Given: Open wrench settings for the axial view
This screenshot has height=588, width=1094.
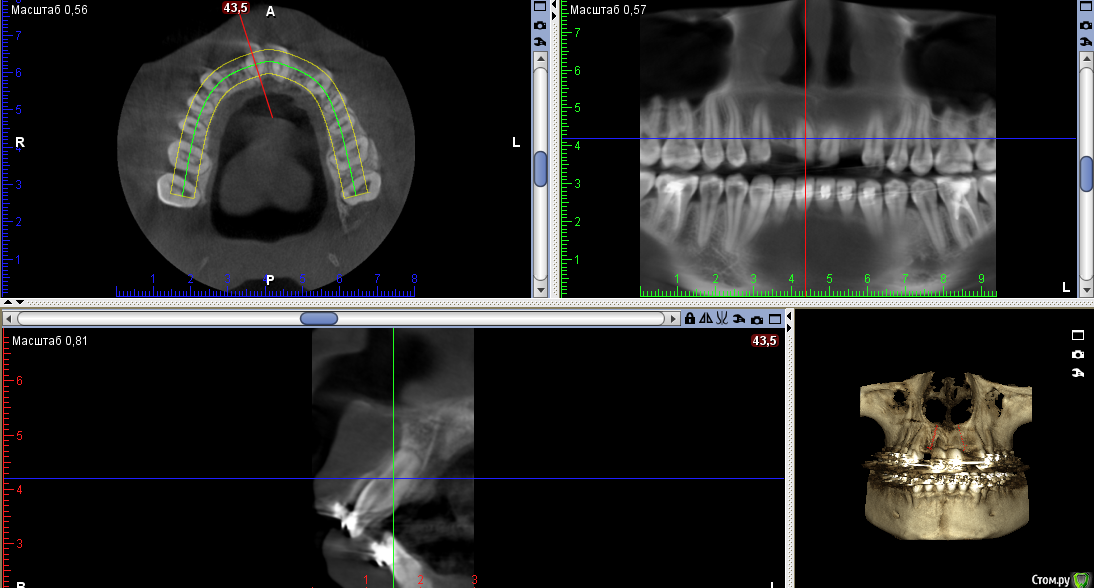Looking at the screenshot, I should 540,40.
